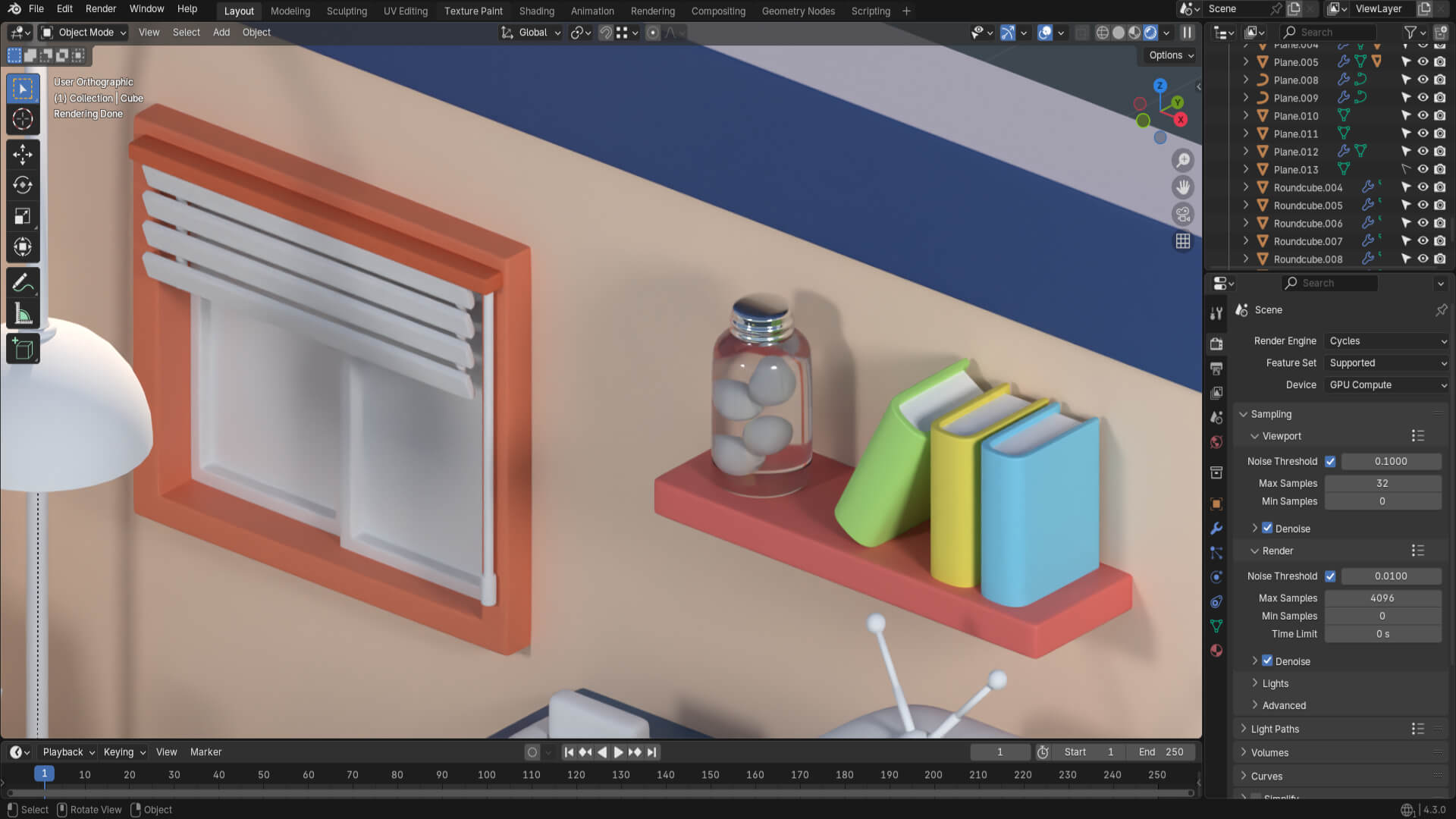Select the Measure tool
The width and height of the screenshot is (1456, 819).
23,314
